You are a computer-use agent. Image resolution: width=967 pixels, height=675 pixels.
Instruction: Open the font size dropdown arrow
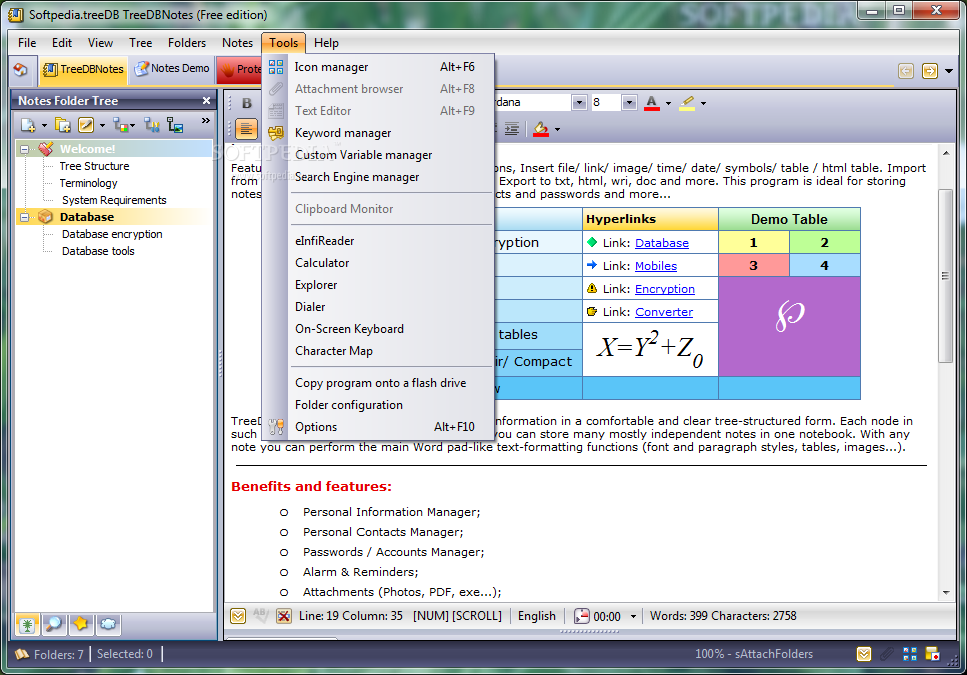629,102
